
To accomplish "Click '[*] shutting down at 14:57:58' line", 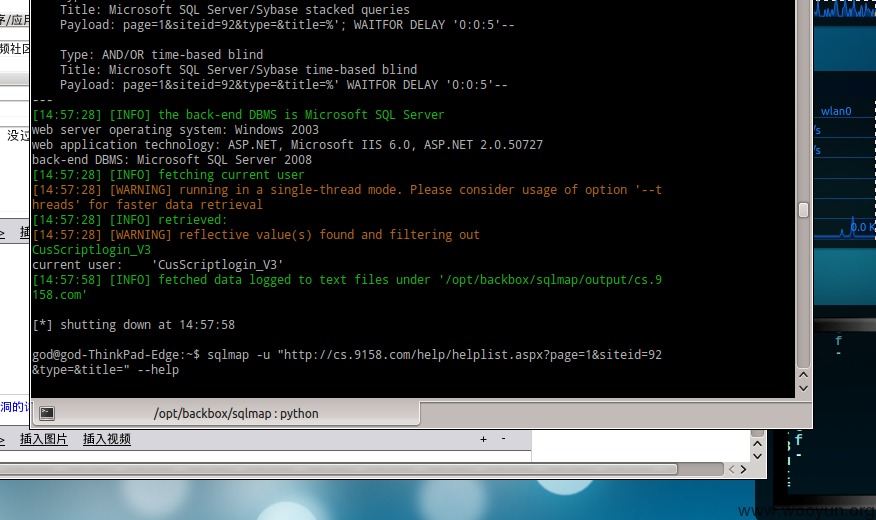I will click(x=134, y=325).
